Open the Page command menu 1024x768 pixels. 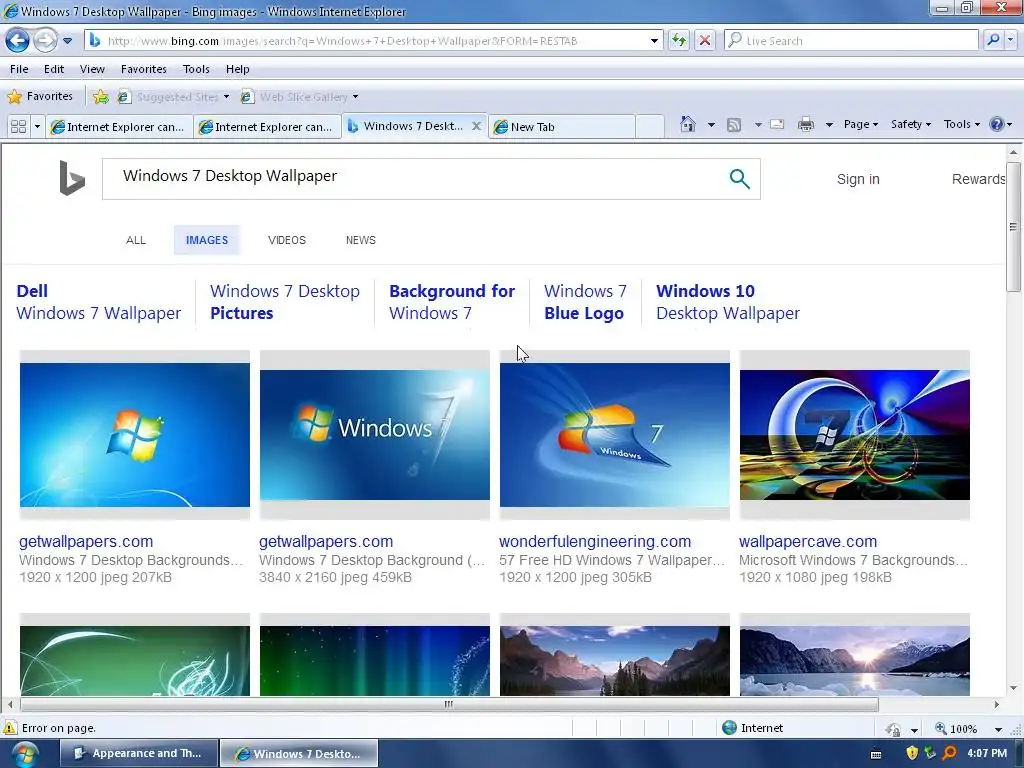tap(861, 124)
